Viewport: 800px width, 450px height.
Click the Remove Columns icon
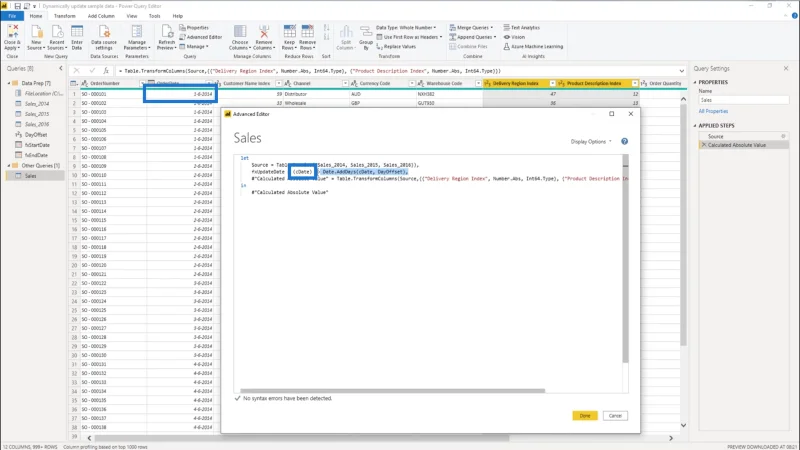click(x=264, y=37)
